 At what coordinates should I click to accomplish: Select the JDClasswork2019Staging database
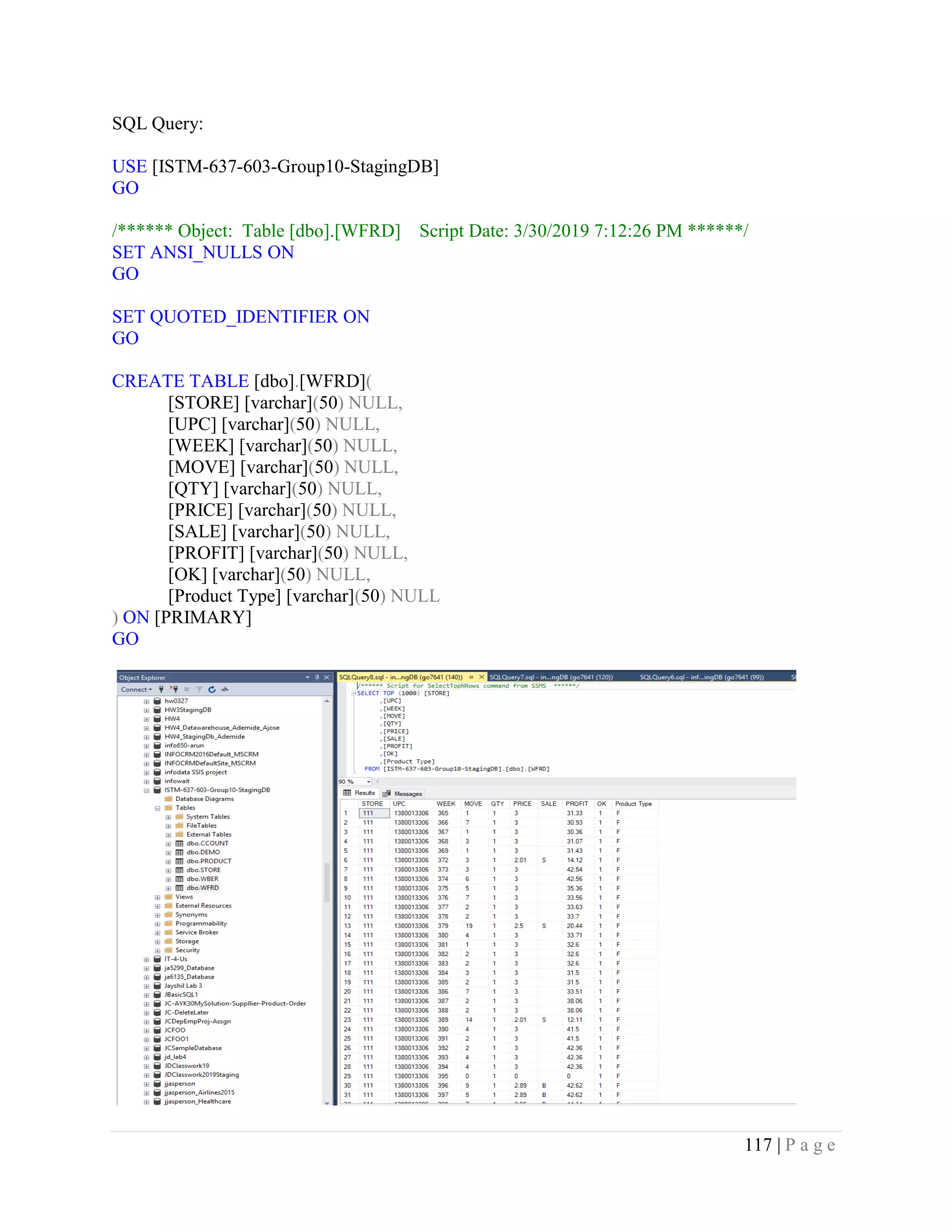pyautogui.click(x=201, y=1074)
